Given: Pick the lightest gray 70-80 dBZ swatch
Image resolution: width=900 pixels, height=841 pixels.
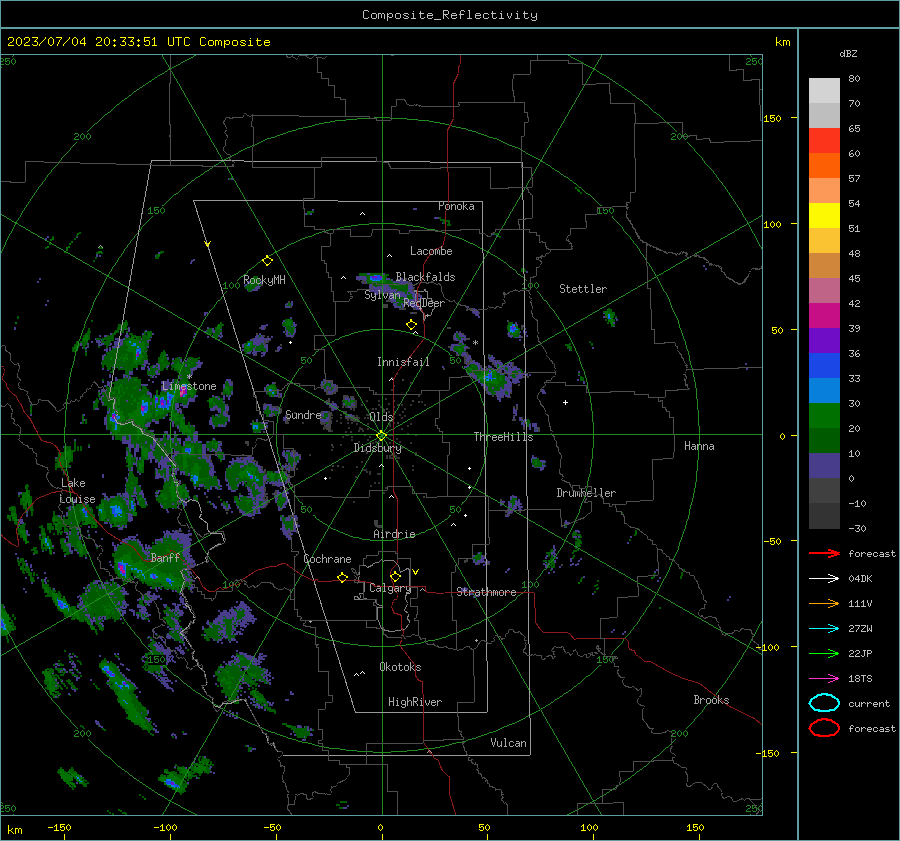Looking at the screenshot, I should point(824,90).
